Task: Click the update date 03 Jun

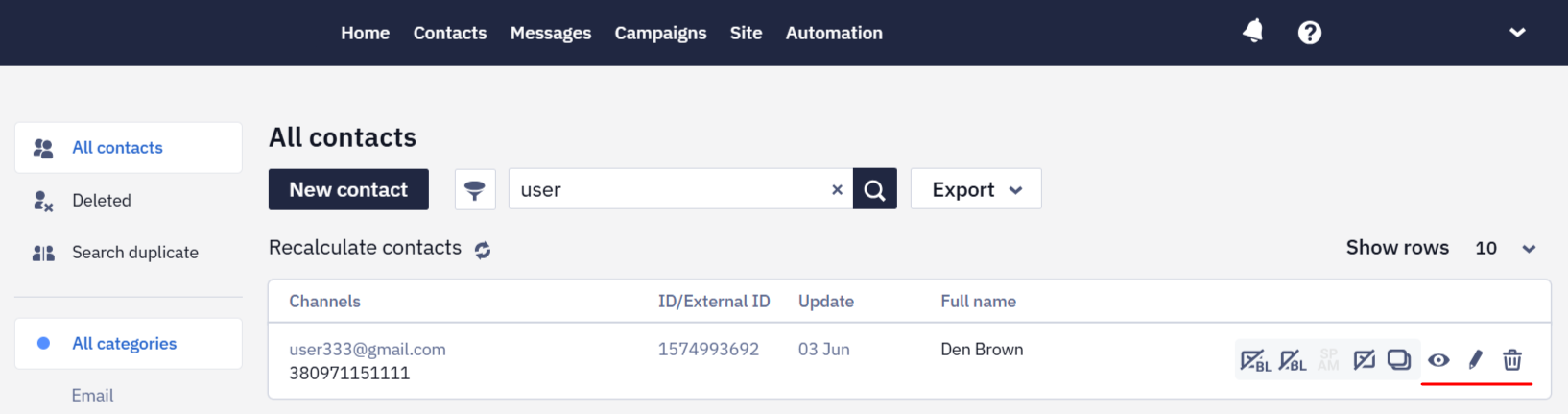Action: 824,350
